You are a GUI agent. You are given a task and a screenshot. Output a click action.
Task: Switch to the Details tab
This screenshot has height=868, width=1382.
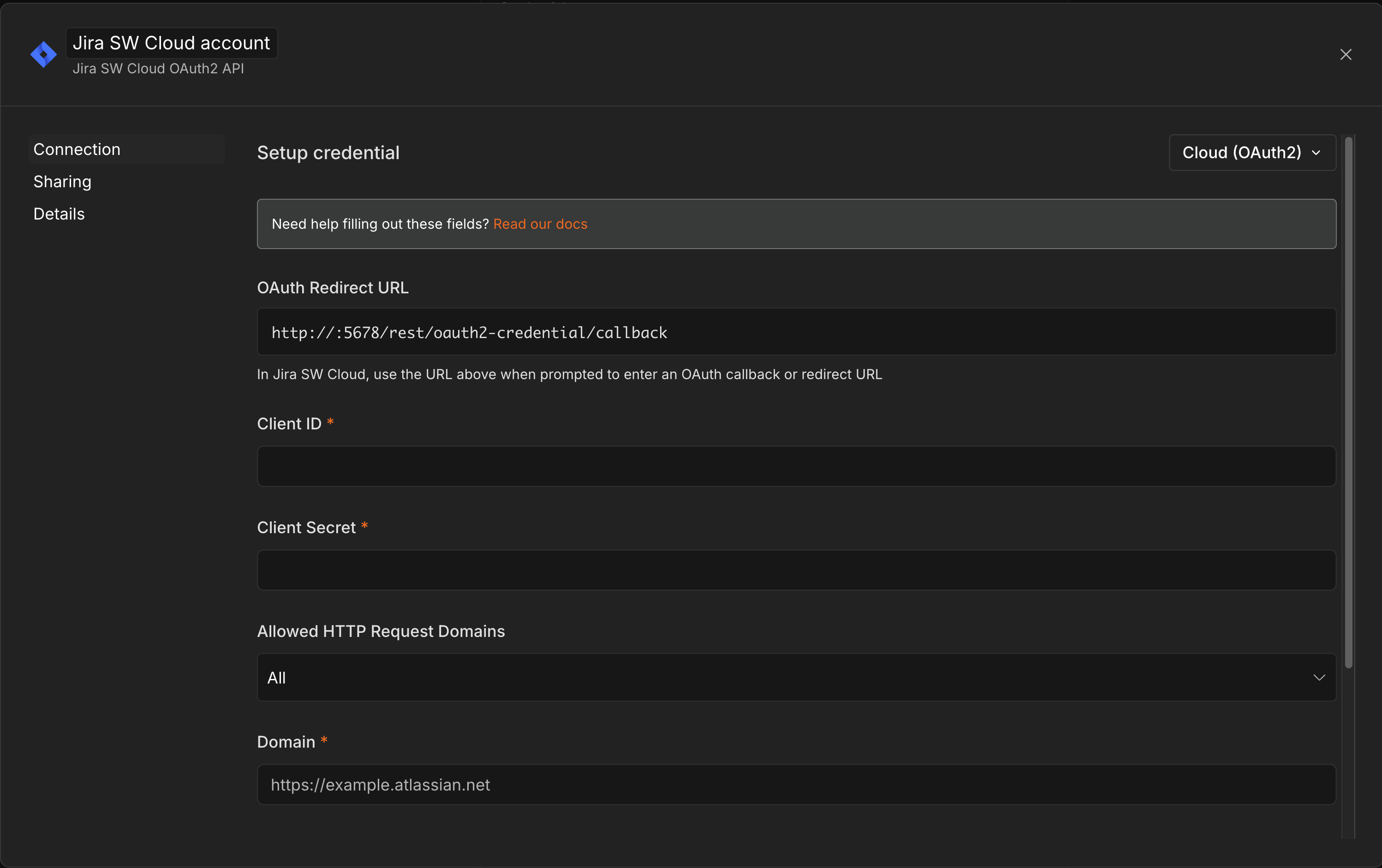pyautogui.click(x=59, y=214)
